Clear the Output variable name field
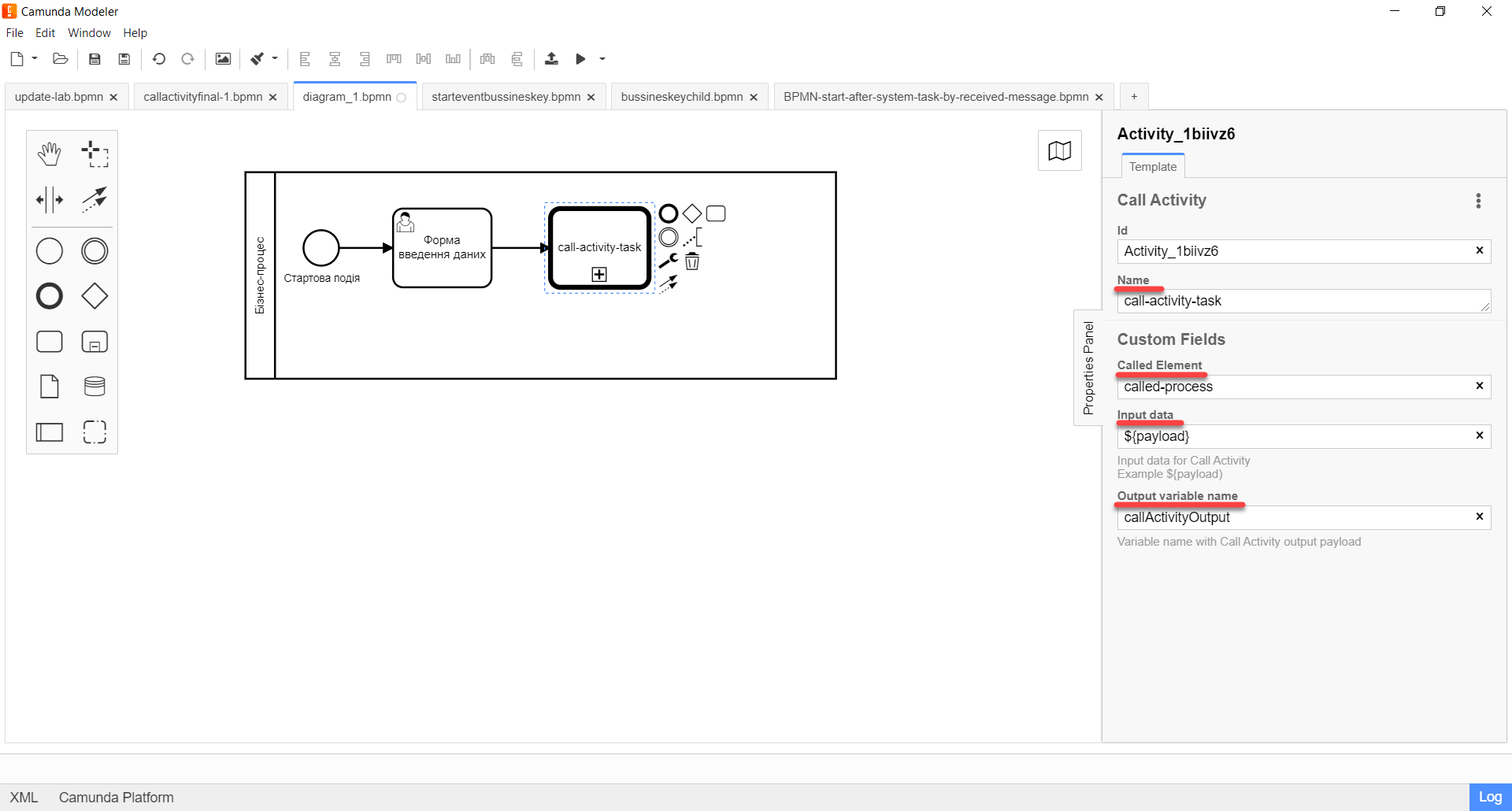Screen dimensions: 1512x811 coord(1480,517)
